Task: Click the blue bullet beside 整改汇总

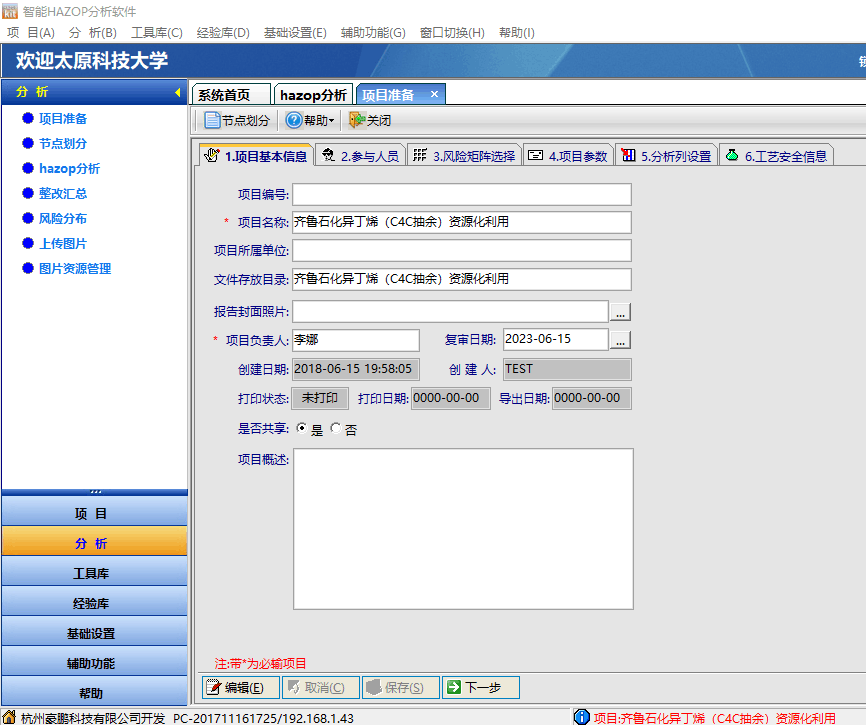Action: pyautogui.click(x=28, y=193)
